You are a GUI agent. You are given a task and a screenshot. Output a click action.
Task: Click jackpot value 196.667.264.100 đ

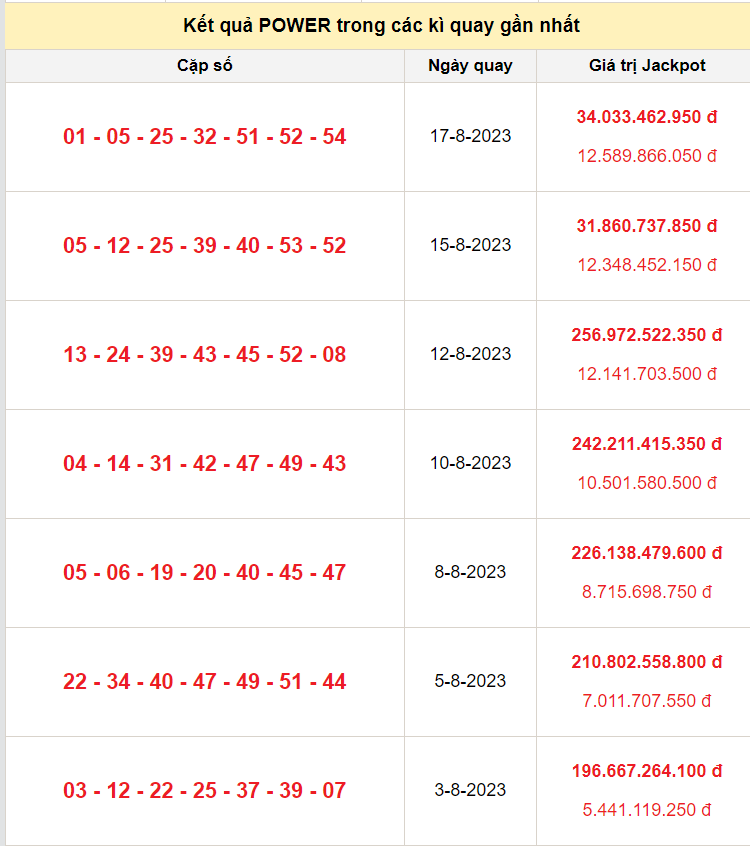pos(647,771)
